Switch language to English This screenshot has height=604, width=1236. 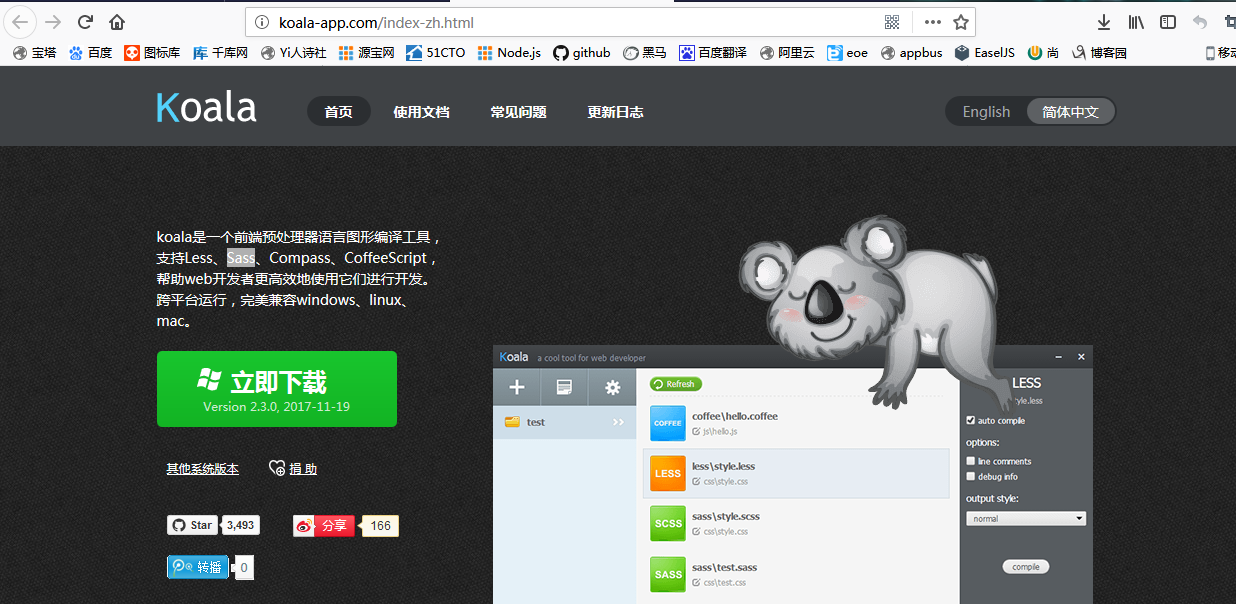click(986, 112)
